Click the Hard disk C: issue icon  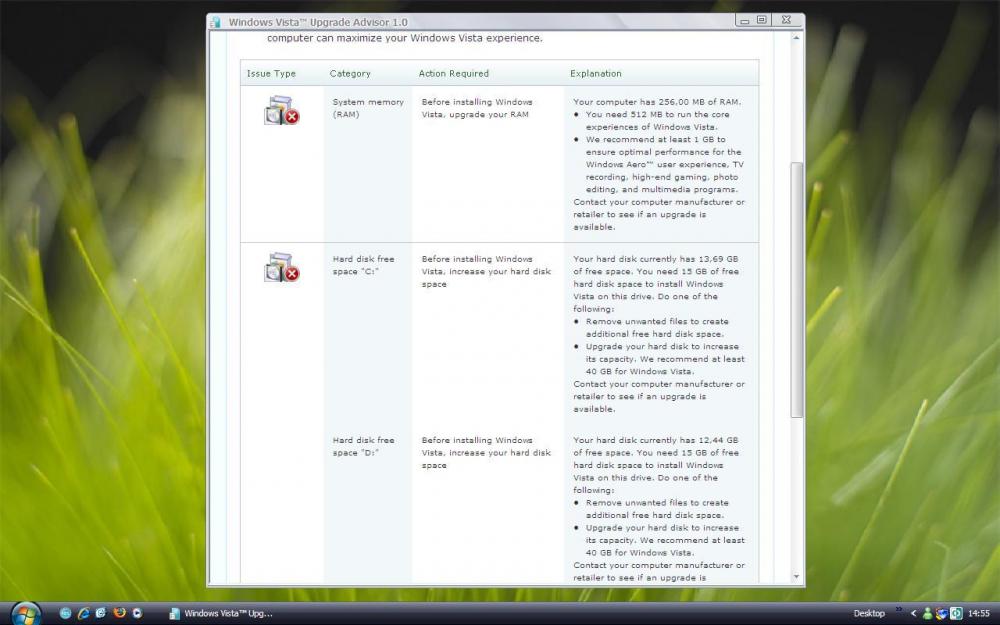tap(281, 267)
